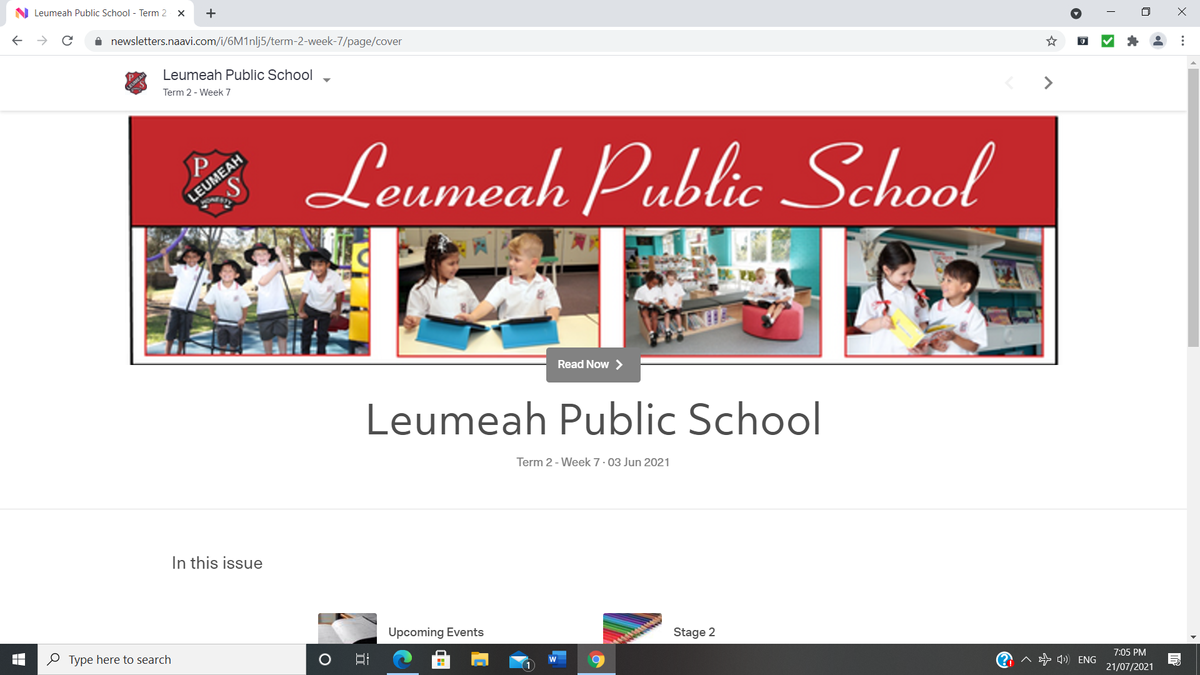Switch to Chrome taskbar icon

[x=596, y=659]
